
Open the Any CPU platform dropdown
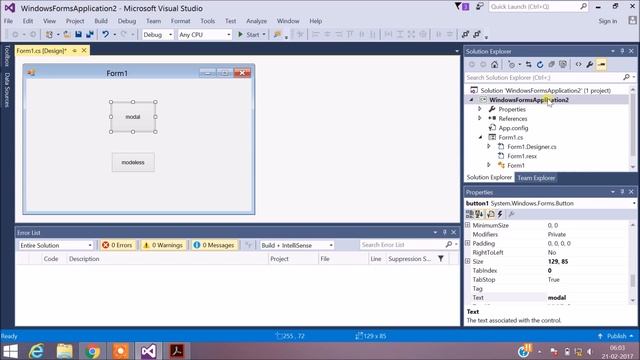click(229, 35)
